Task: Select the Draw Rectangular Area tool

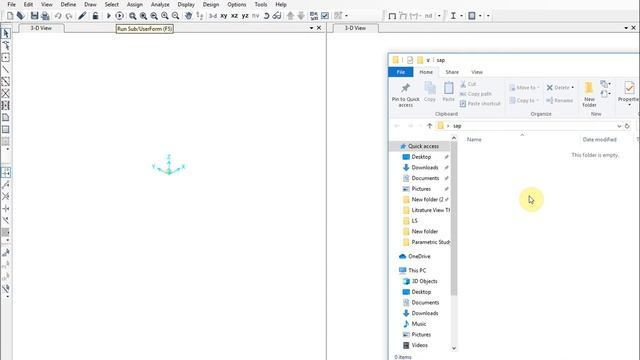Action: click(x=6, y=129)
